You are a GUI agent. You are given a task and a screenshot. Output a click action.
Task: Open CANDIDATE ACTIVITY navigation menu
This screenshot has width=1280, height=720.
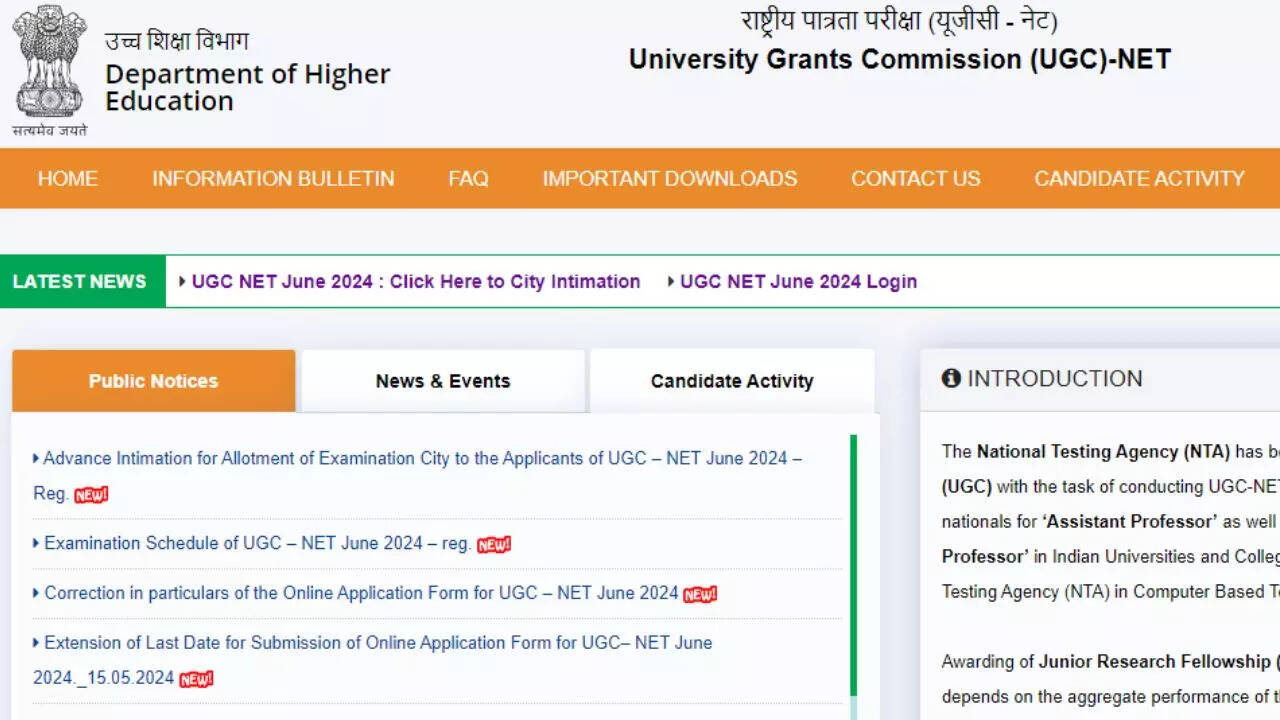click(x=1139, y=179)
